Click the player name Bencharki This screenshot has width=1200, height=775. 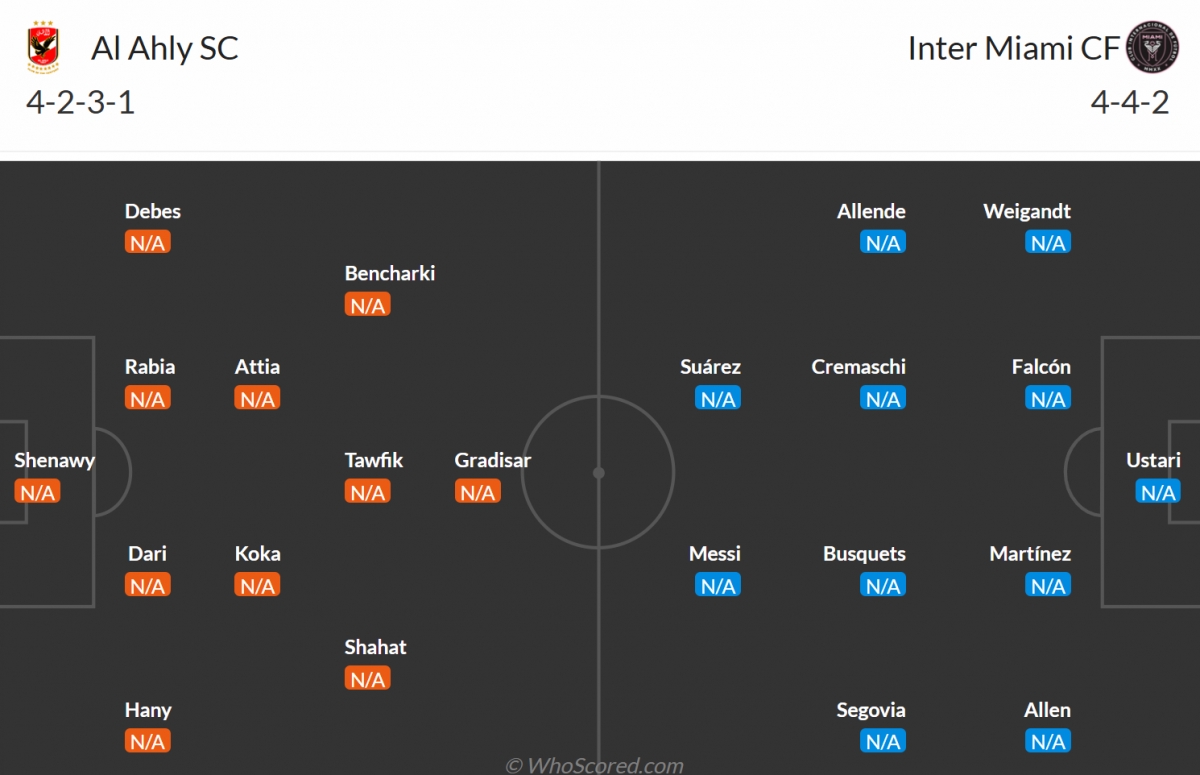pos(390,273)
